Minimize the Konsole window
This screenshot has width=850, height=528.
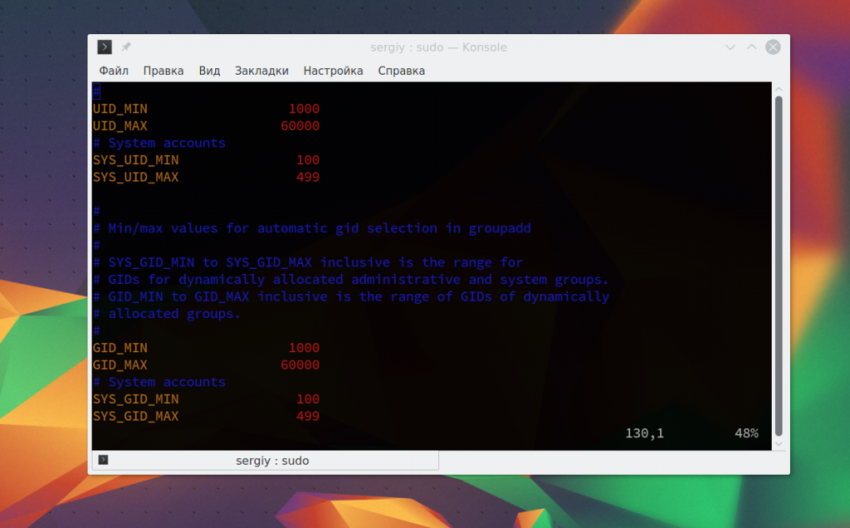tap(732, 47)
